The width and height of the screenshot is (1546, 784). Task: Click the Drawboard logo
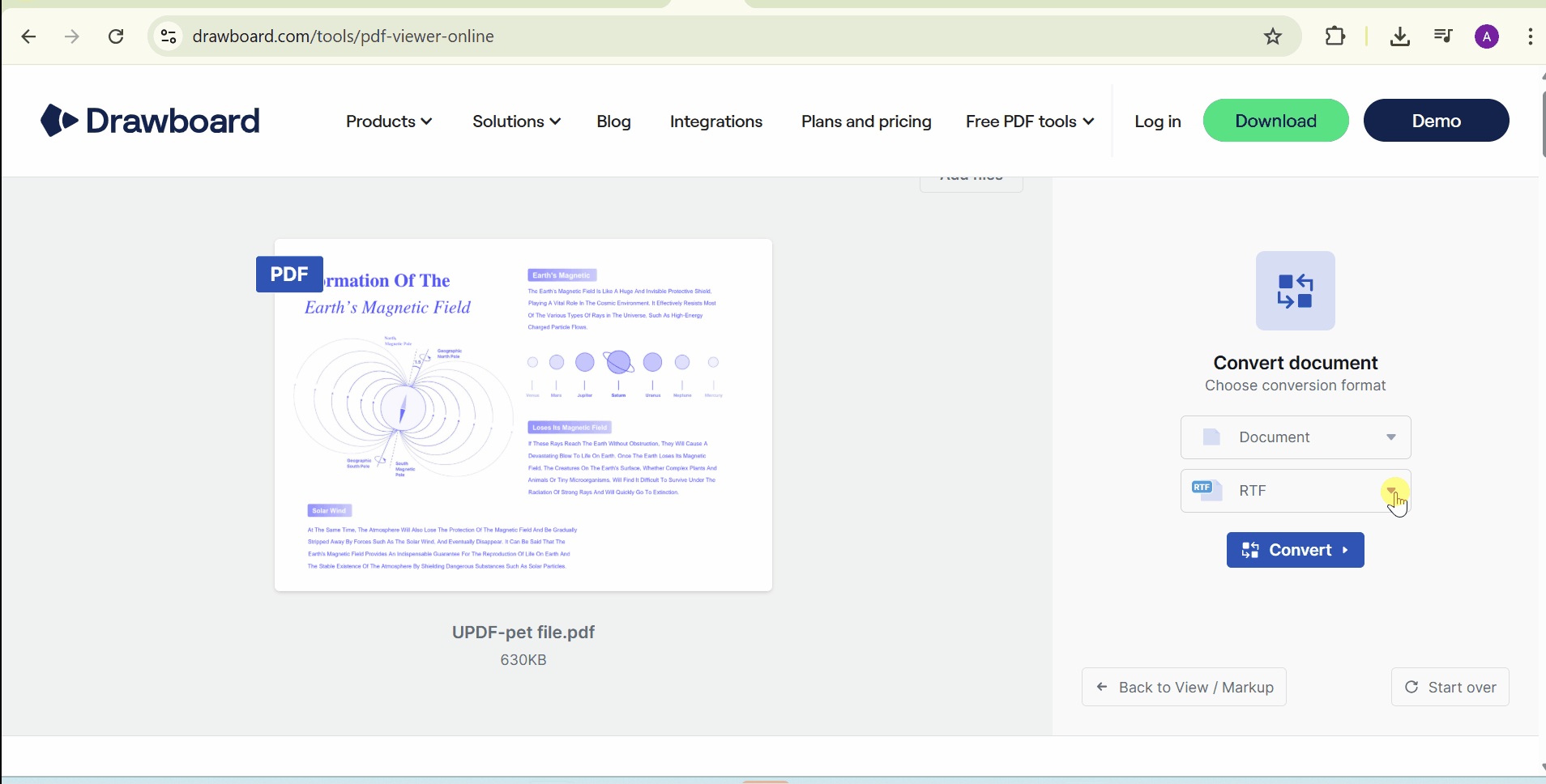150,121
